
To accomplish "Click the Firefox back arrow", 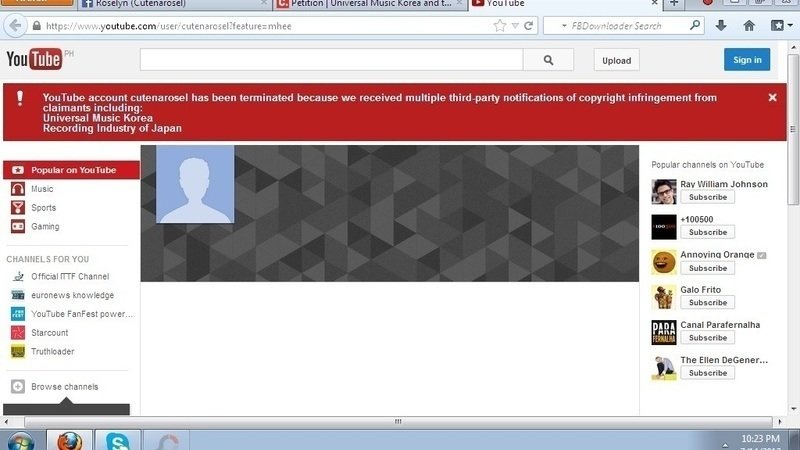I will pos(15,26).
